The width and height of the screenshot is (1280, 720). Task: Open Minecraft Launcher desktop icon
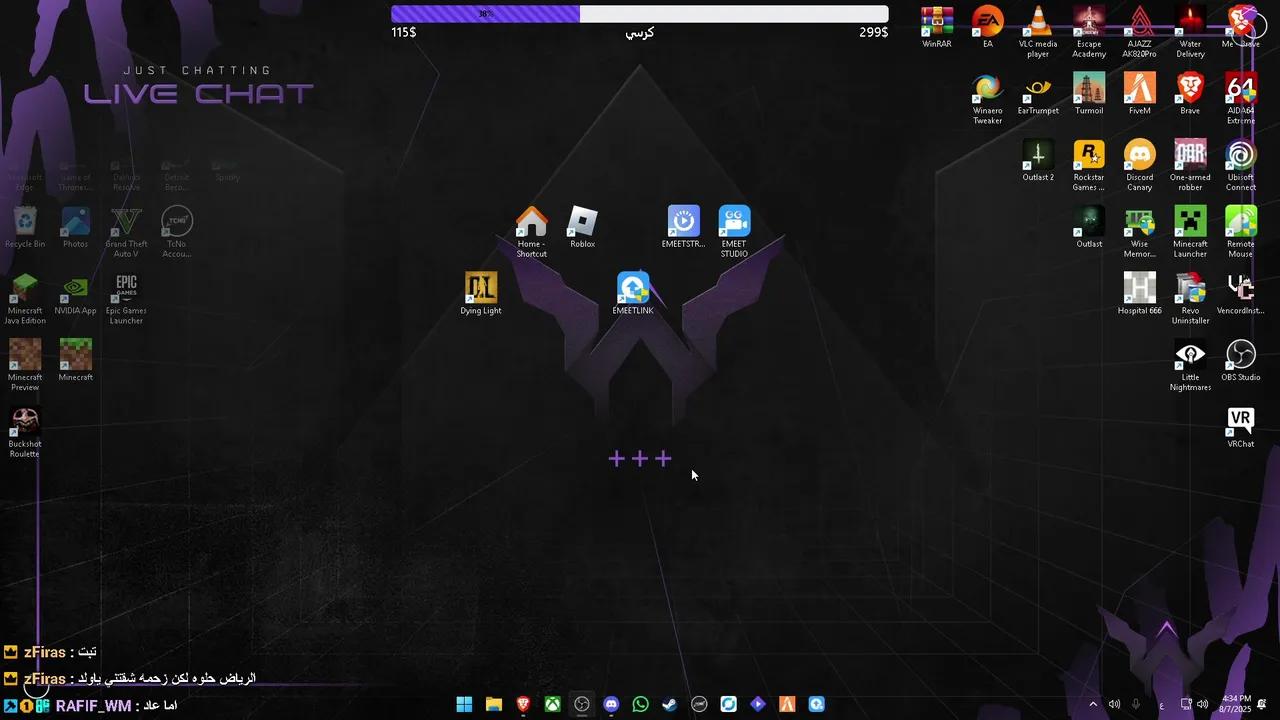point(1190,232)
